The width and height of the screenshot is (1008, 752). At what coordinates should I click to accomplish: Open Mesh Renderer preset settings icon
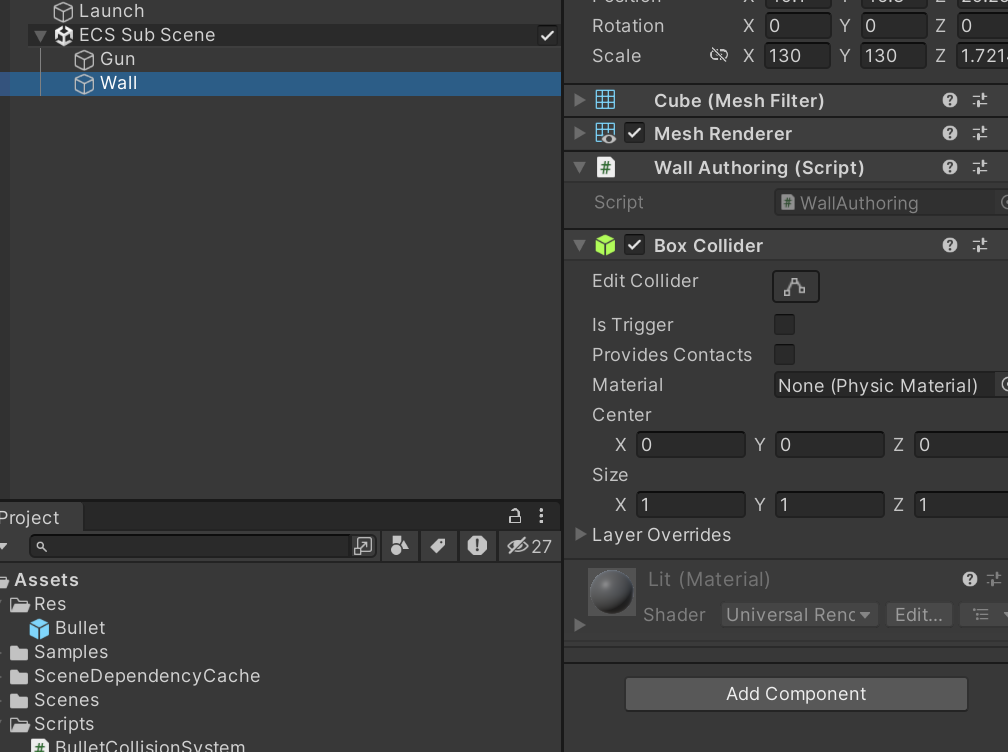click(x=980, y=133)
